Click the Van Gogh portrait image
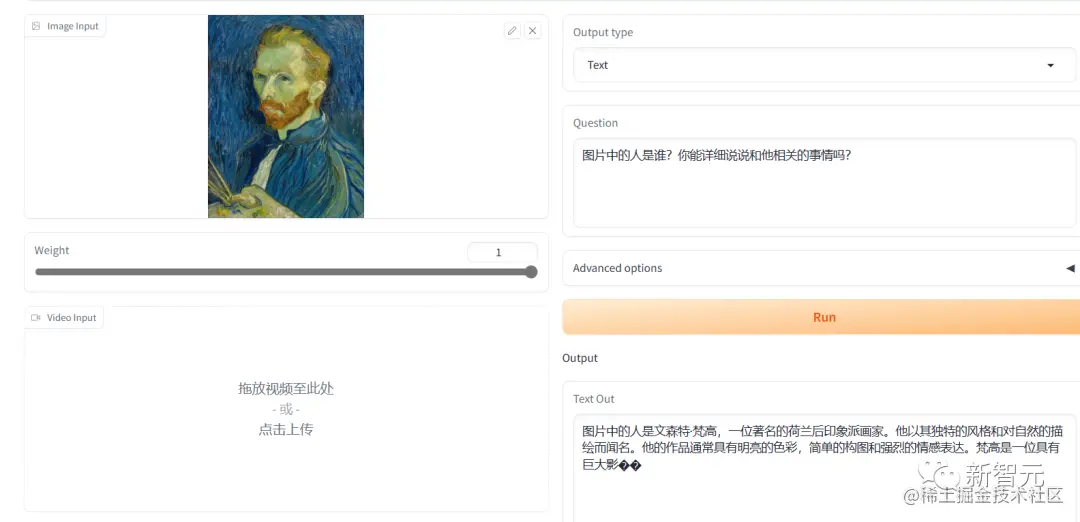Viewport: 1080px width, 522px height. click(x=286, y=116)
